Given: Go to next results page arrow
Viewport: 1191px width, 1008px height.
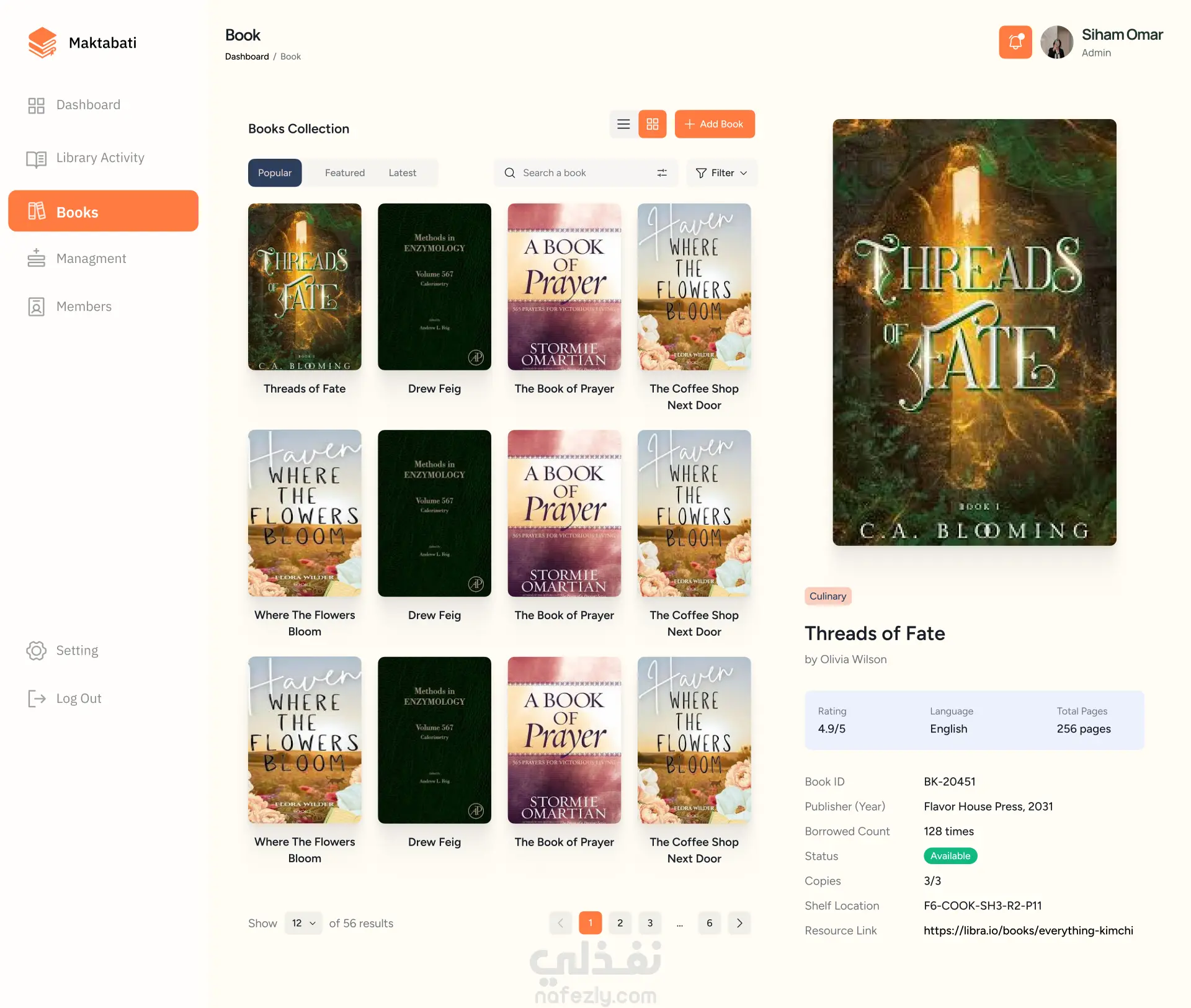Looking at the screenshot, I should point(739,923).
